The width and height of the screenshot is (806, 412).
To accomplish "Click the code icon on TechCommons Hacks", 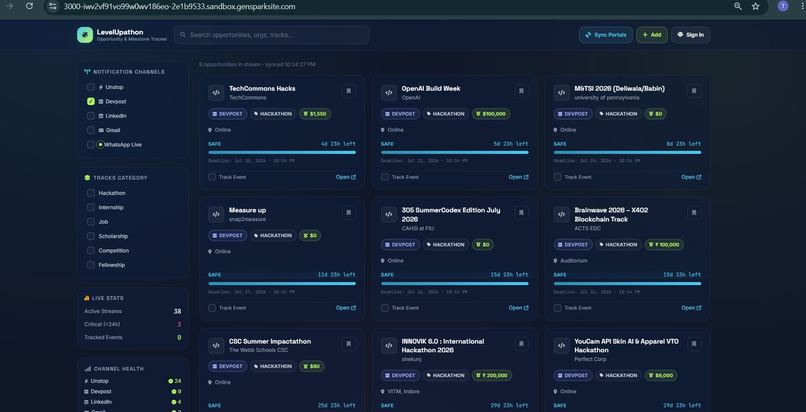I will click(216, 93).
